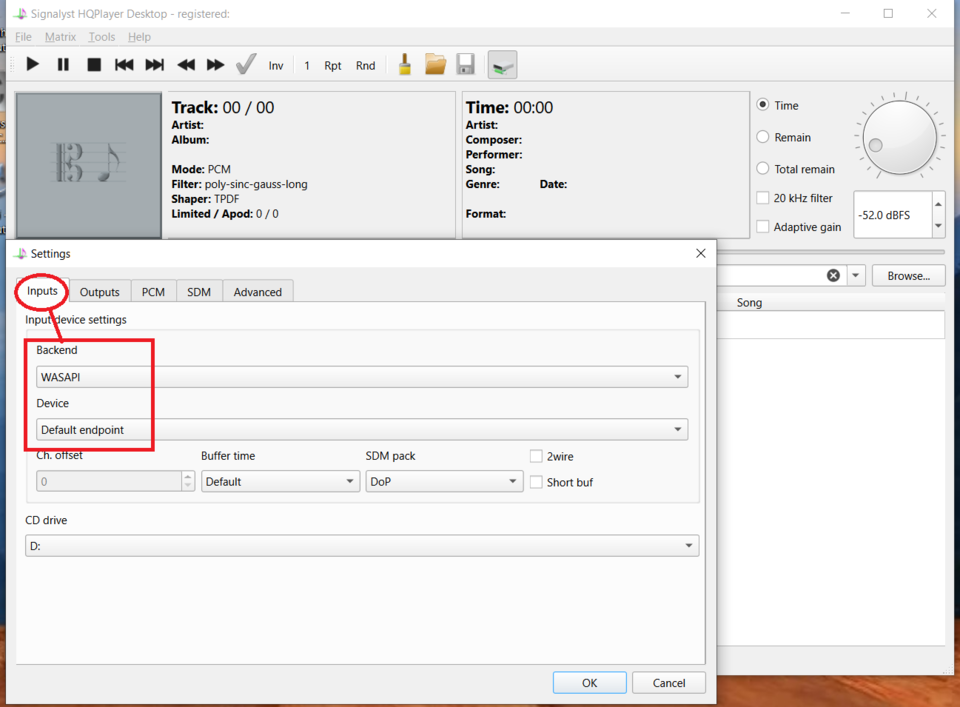The width and height of the screenshot is (960, 707).
Task: Open the SDM pack DoP dropdown
Action: pyautogui.click(x=444, y=481)
